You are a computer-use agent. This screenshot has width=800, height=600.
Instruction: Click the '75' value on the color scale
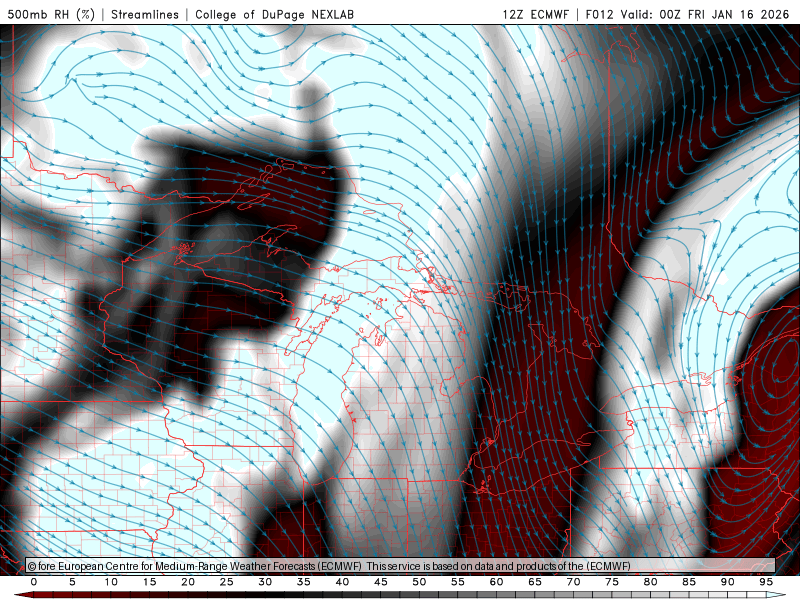point(612,582)
